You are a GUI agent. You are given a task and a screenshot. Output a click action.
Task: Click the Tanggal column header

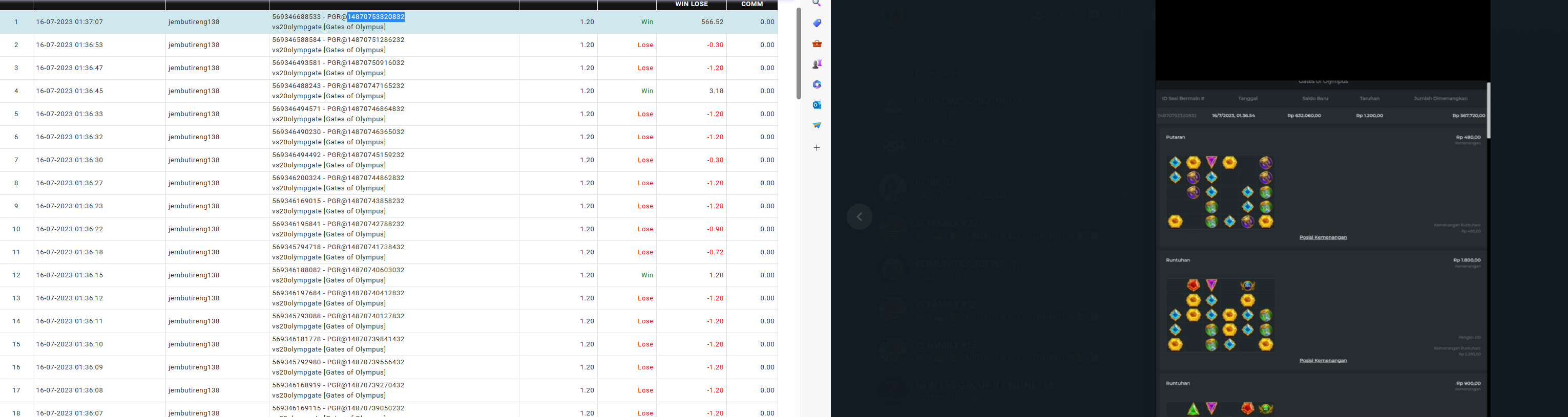1247,98
